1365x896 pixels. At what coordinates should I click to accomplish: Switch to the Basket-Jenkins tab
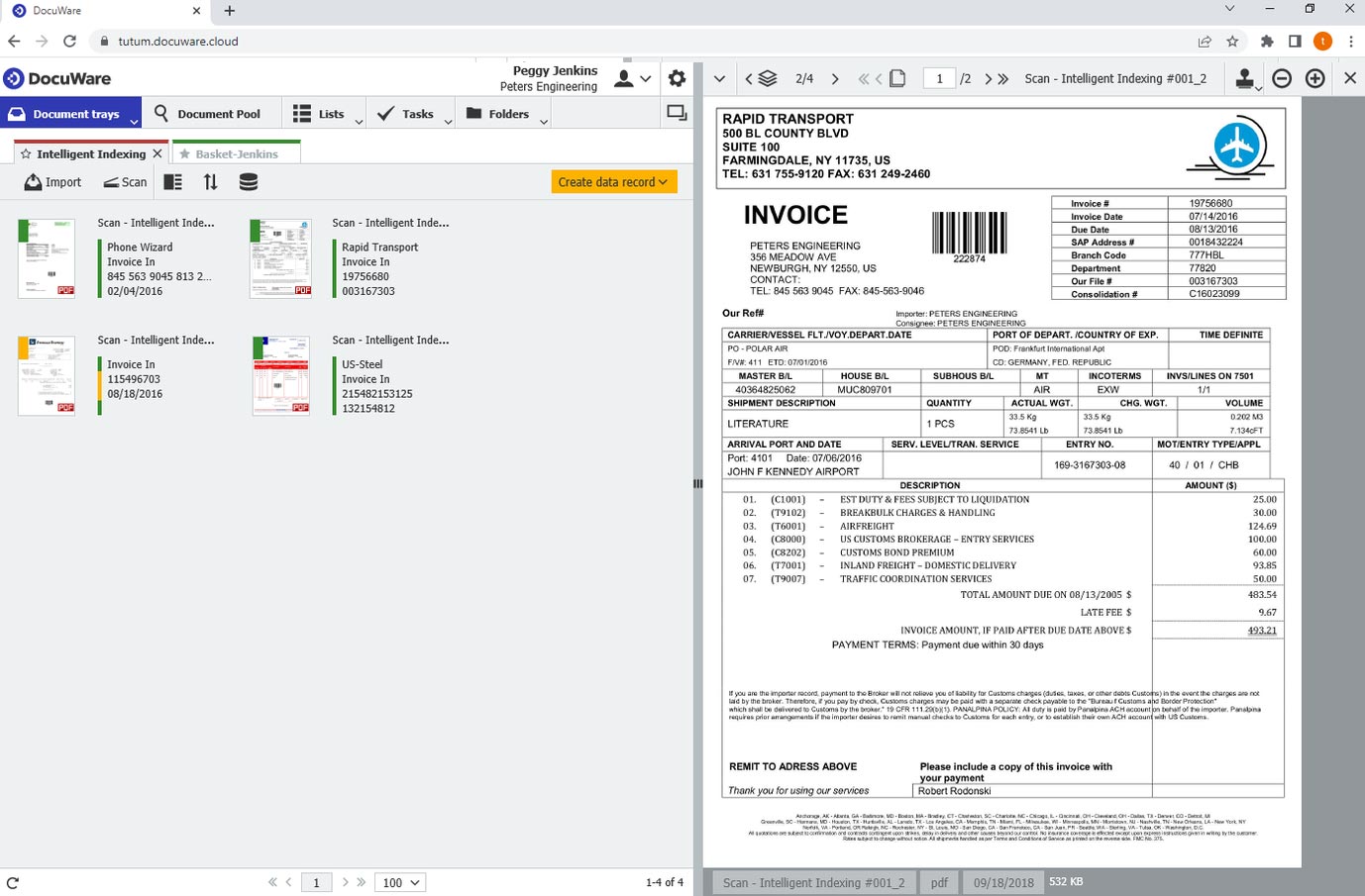click(237, 154)
